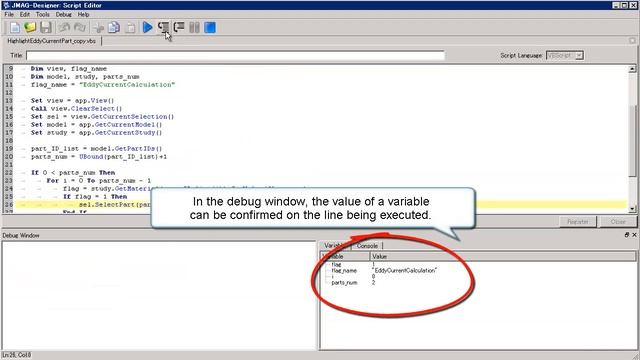Click line 22 If 0 < parts_num Then

pos(73,173)
